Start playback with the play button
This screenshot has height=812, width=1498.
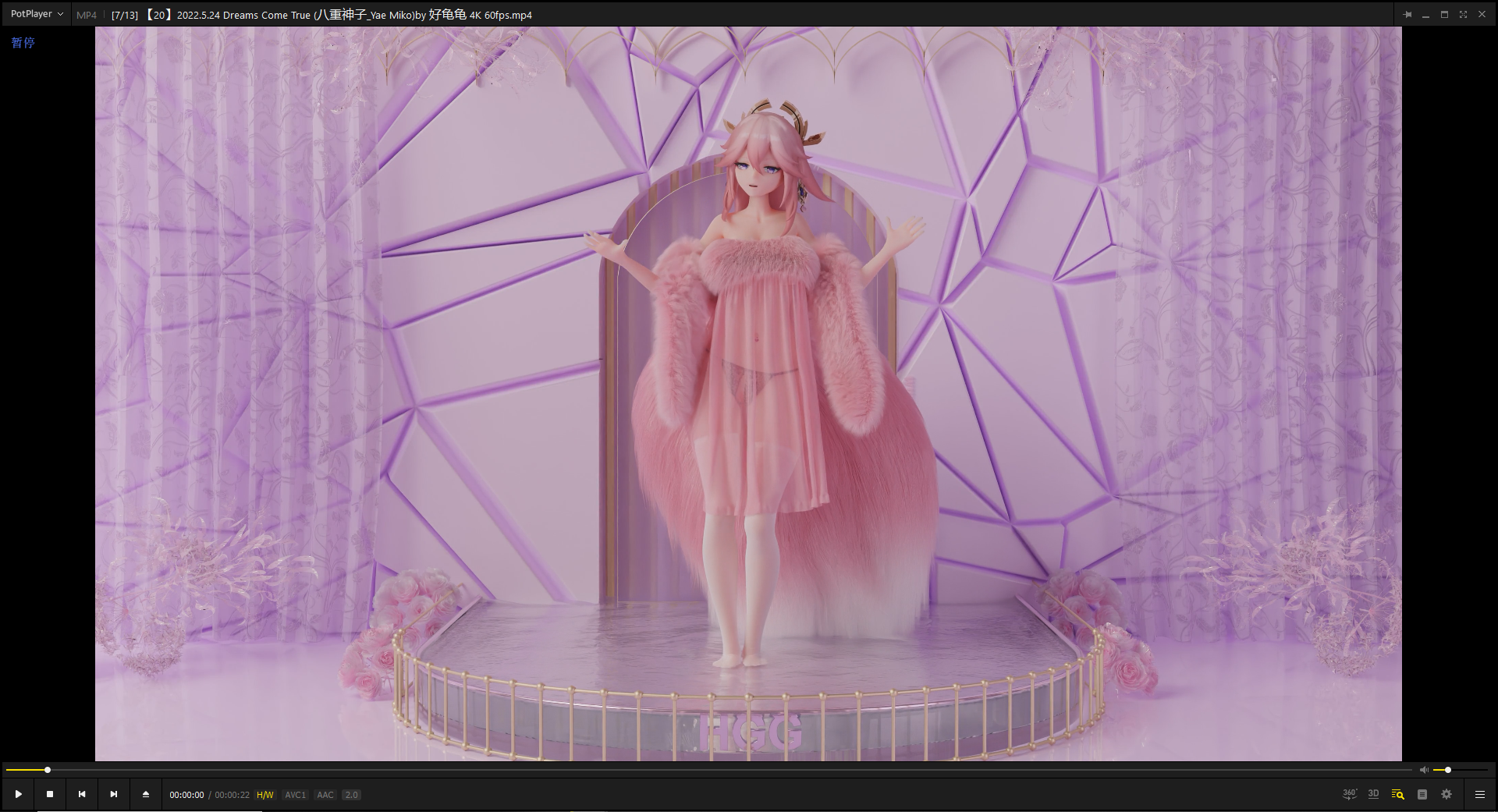point(18,794)
